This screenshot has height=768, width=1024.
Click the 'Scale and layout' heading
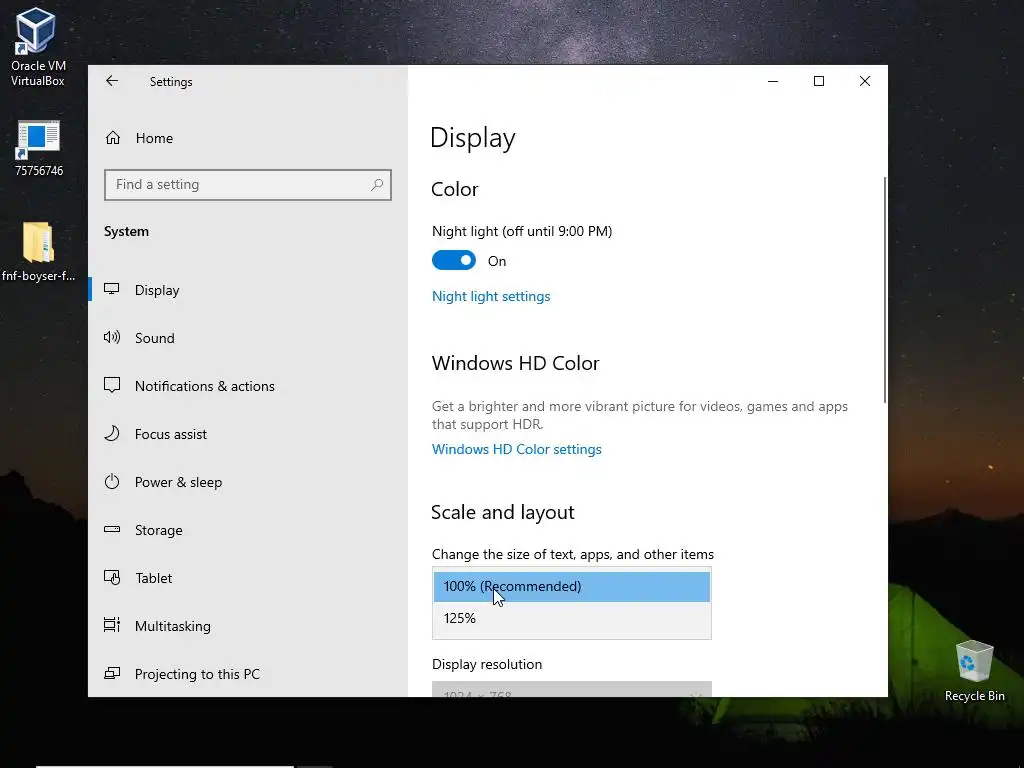pyautogui.click(x=503, y=512)
